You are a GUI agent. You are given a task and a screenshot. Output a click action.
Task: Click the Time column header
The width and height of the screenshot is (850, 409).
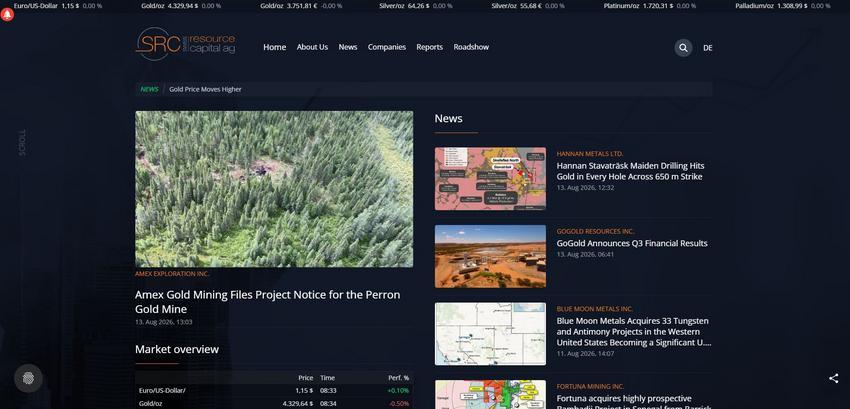[327, 378]
